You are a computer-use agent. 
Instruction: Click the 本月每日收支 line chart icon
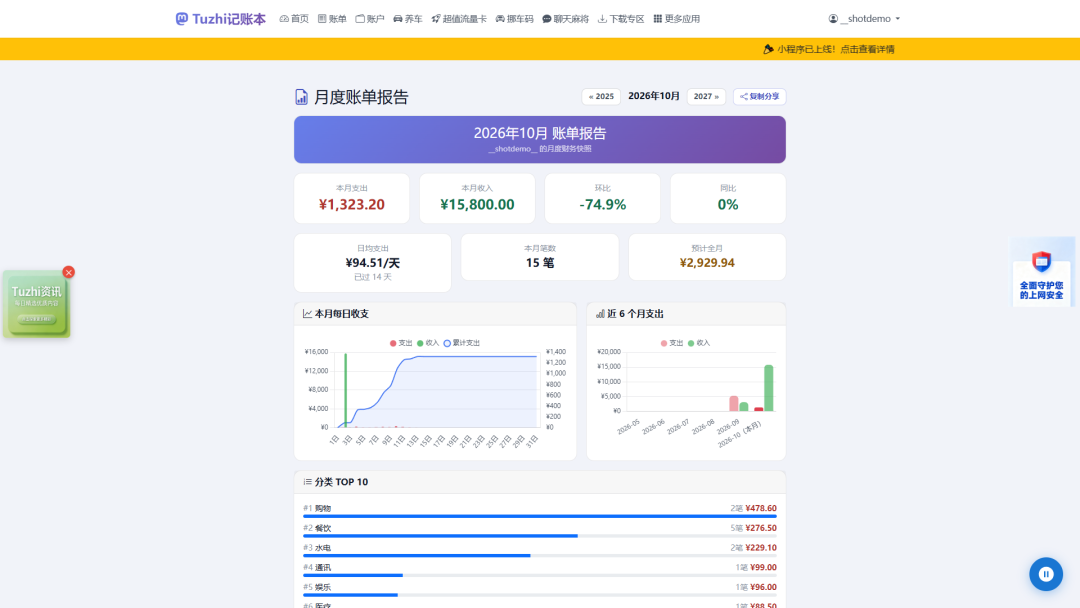(x=307, y=314)
